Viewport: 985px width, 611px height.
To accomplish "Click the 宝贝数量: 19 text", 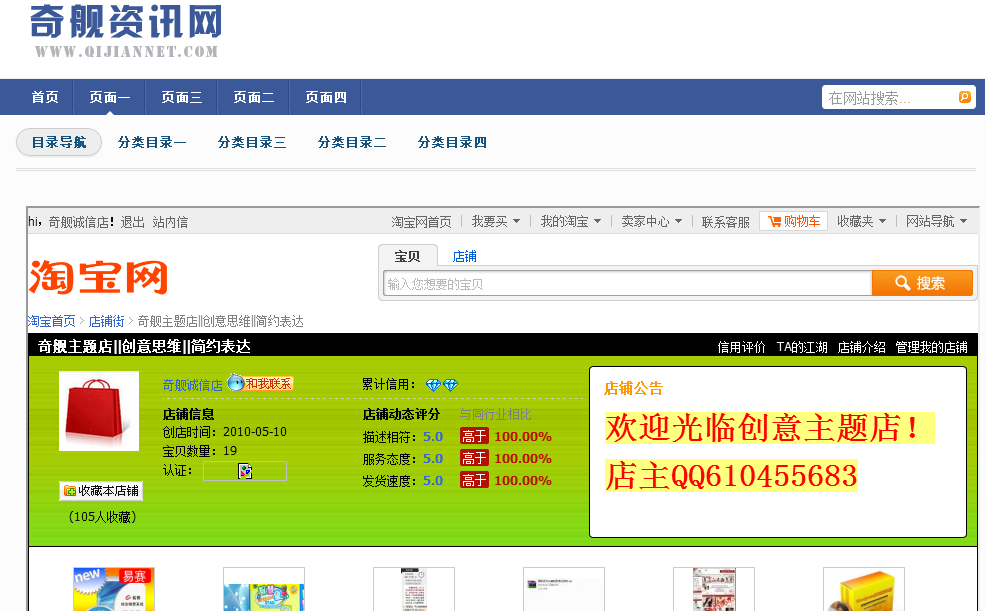I will (x=200, y=451).
